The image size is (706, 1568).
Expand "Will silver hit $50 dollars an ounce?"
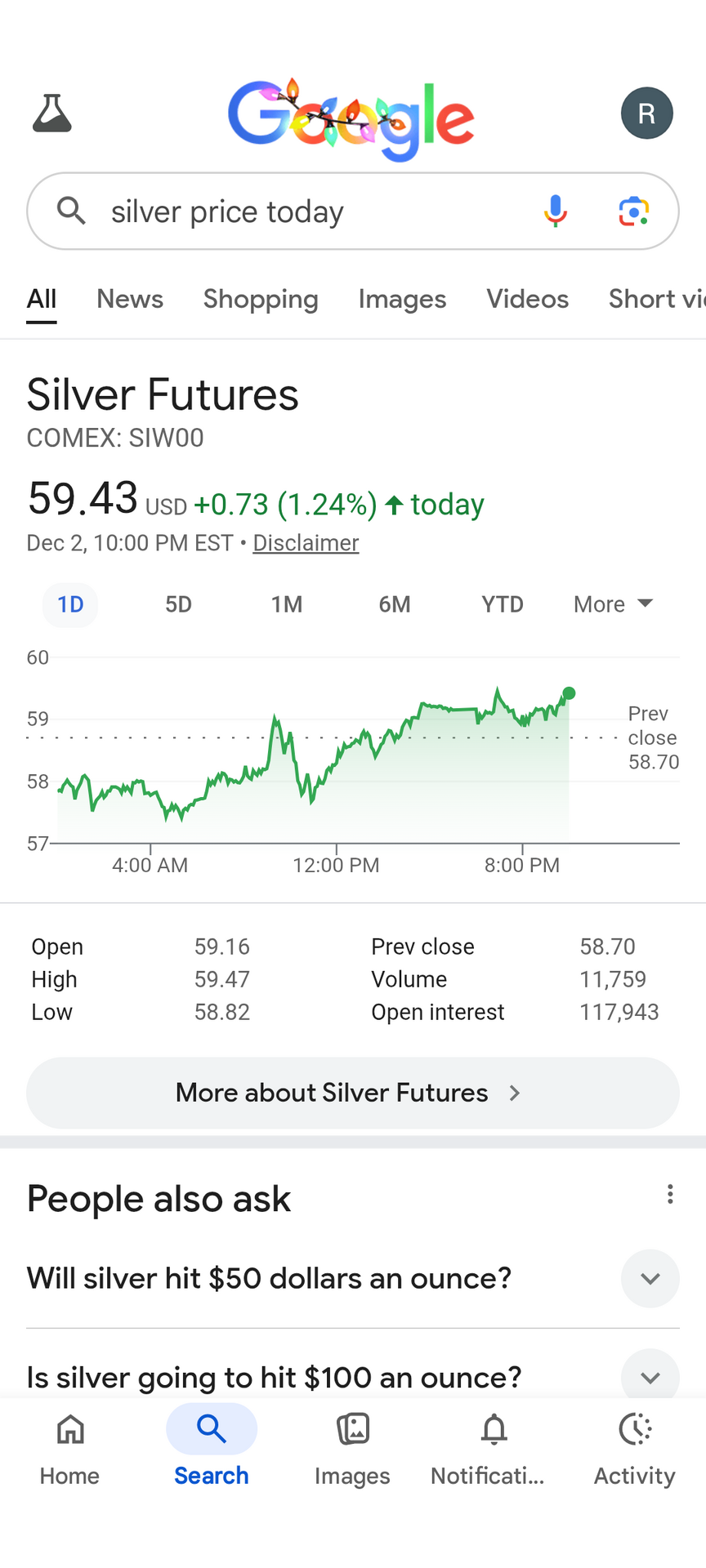click(650, 1278)
